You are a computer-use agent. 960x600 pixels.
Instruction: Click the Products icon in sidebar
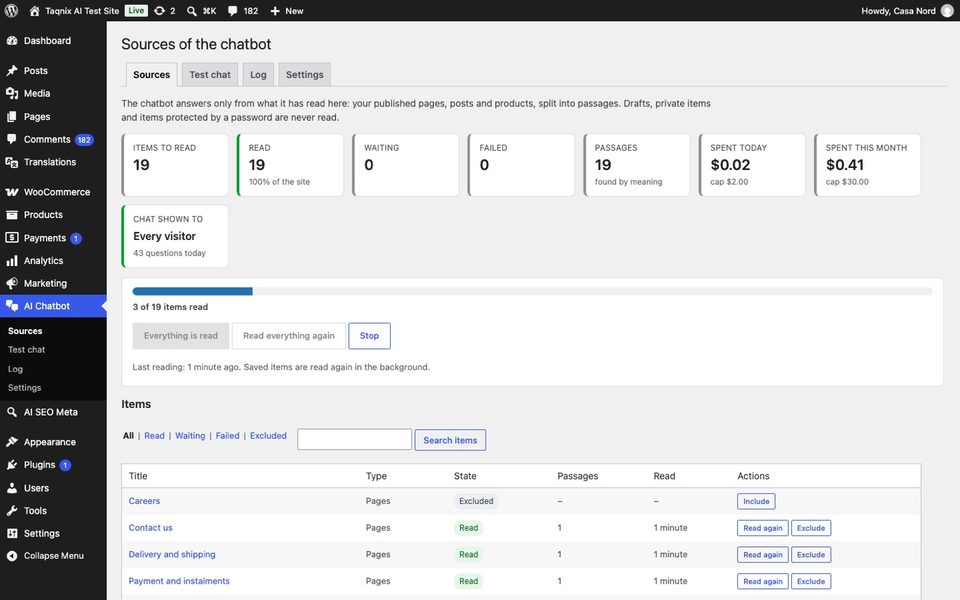12,215
